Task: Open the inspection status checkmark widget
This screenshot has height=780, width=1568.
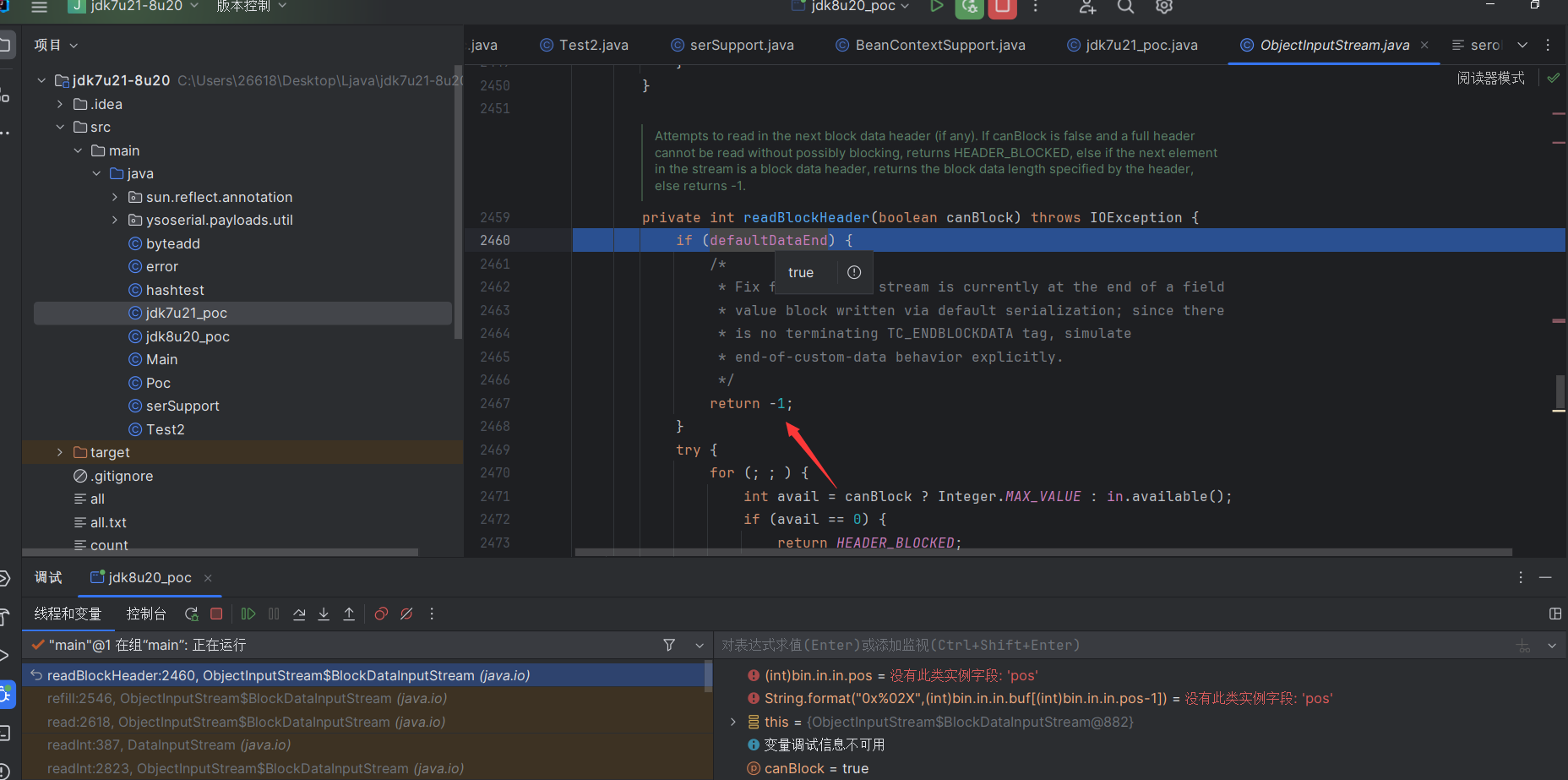Action: (1553, 78)
